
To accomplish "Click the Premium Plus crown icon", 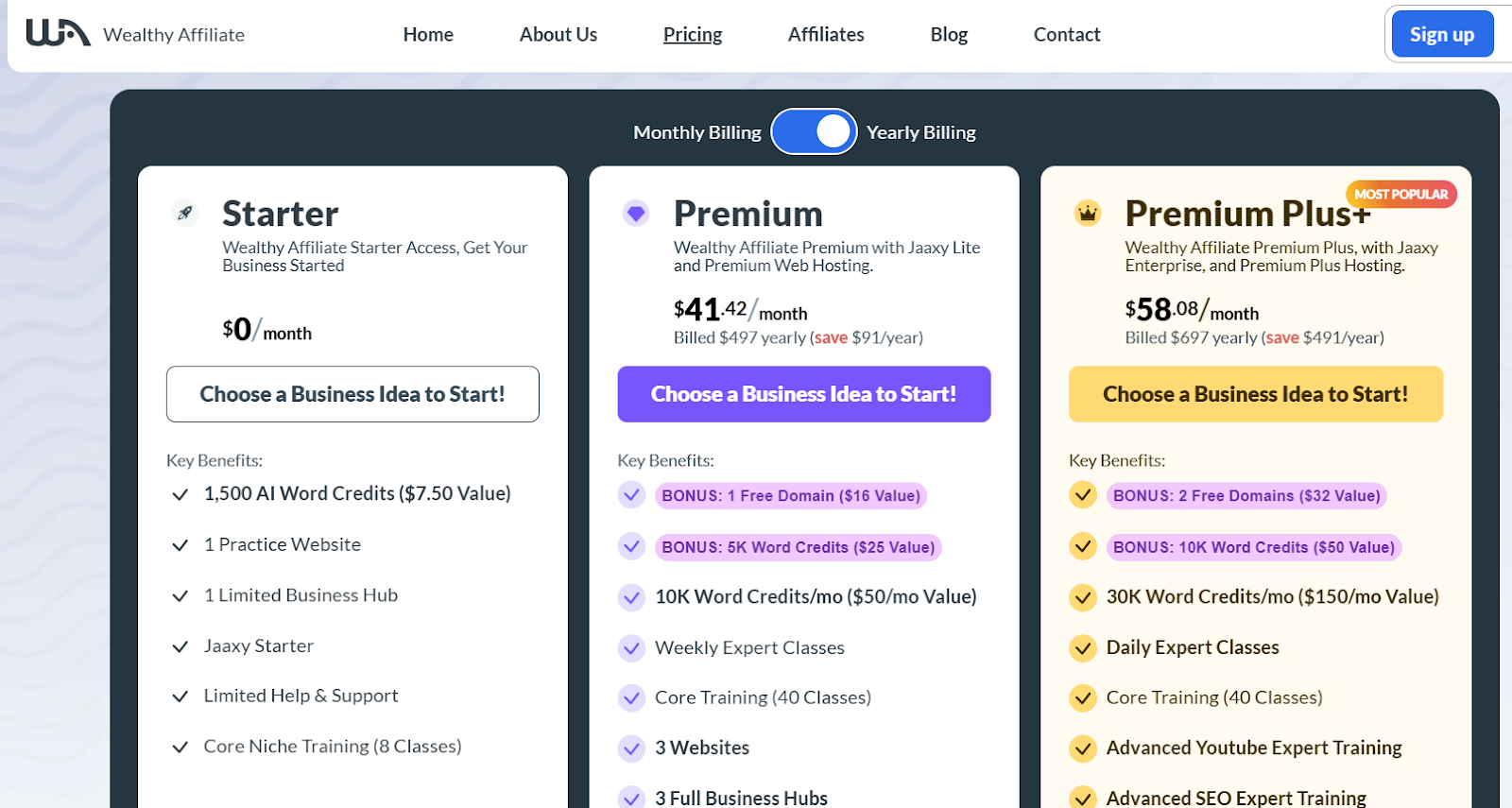I will (1088, 213).
